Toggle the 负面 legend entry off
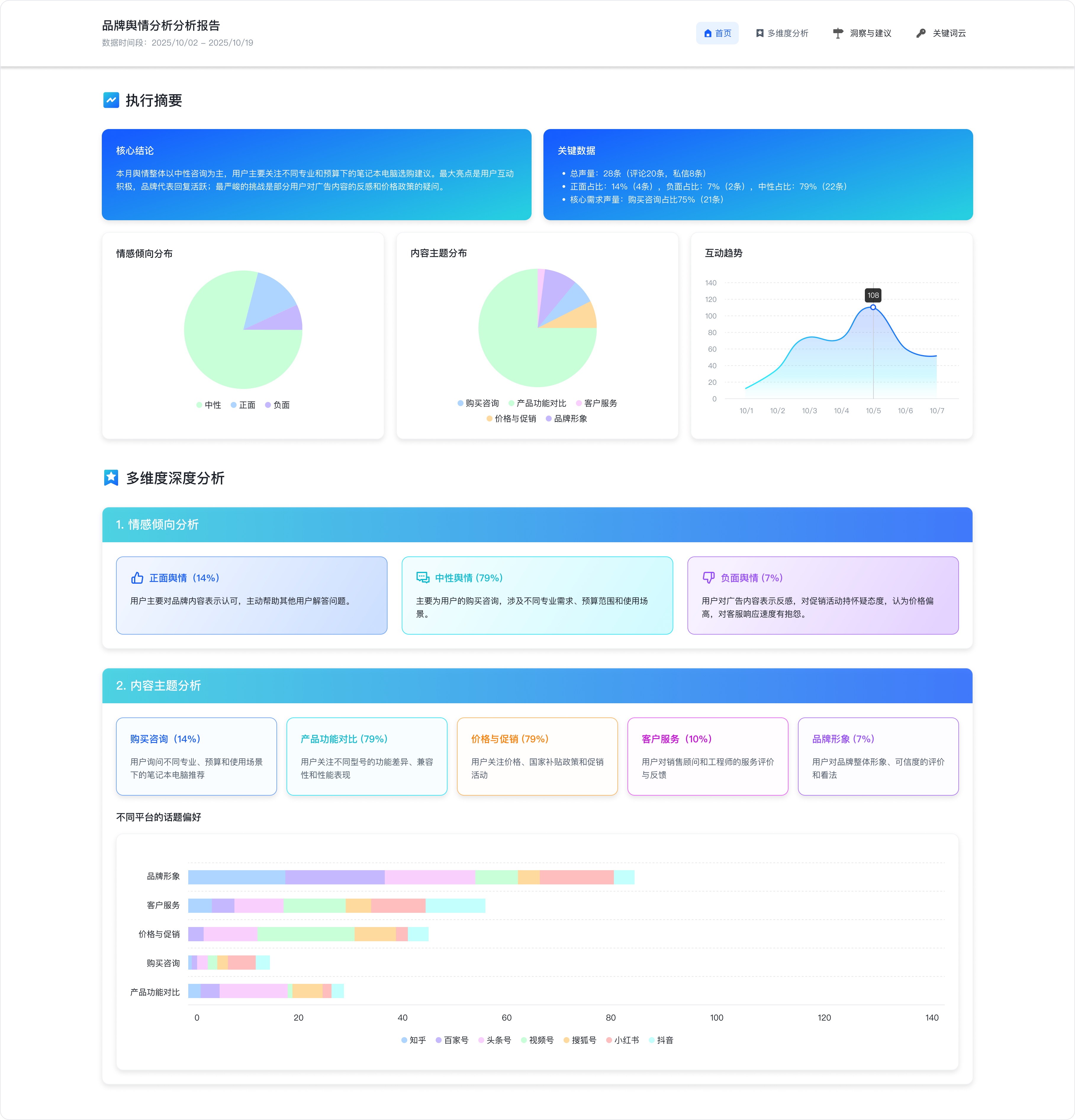1075x1120 pixels. pos(277,405)
